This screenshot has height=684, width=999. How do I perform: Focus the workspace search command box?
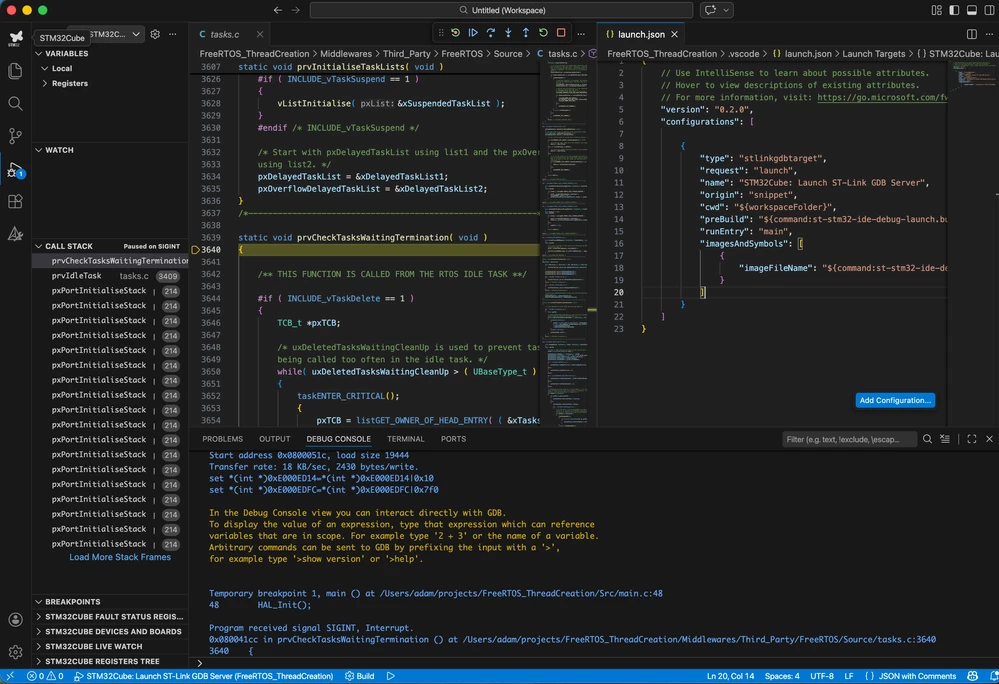coord(501,10)
